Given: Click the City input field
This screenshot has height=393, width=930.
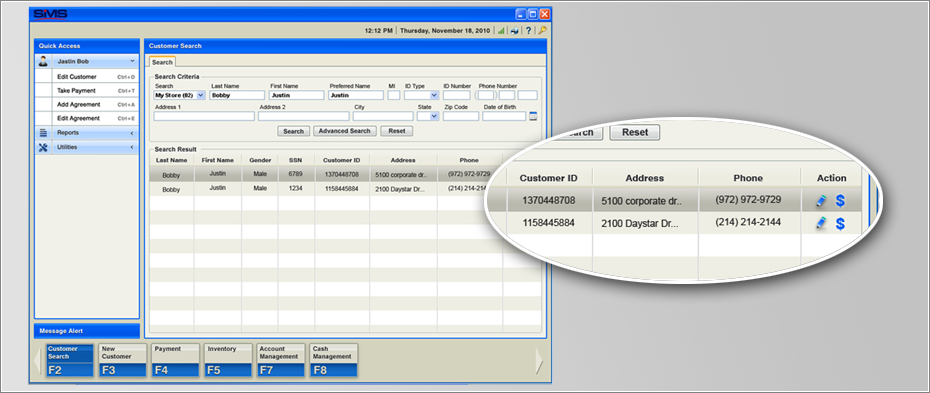Looking at the screenshot, I should click(x=383, y=116).
